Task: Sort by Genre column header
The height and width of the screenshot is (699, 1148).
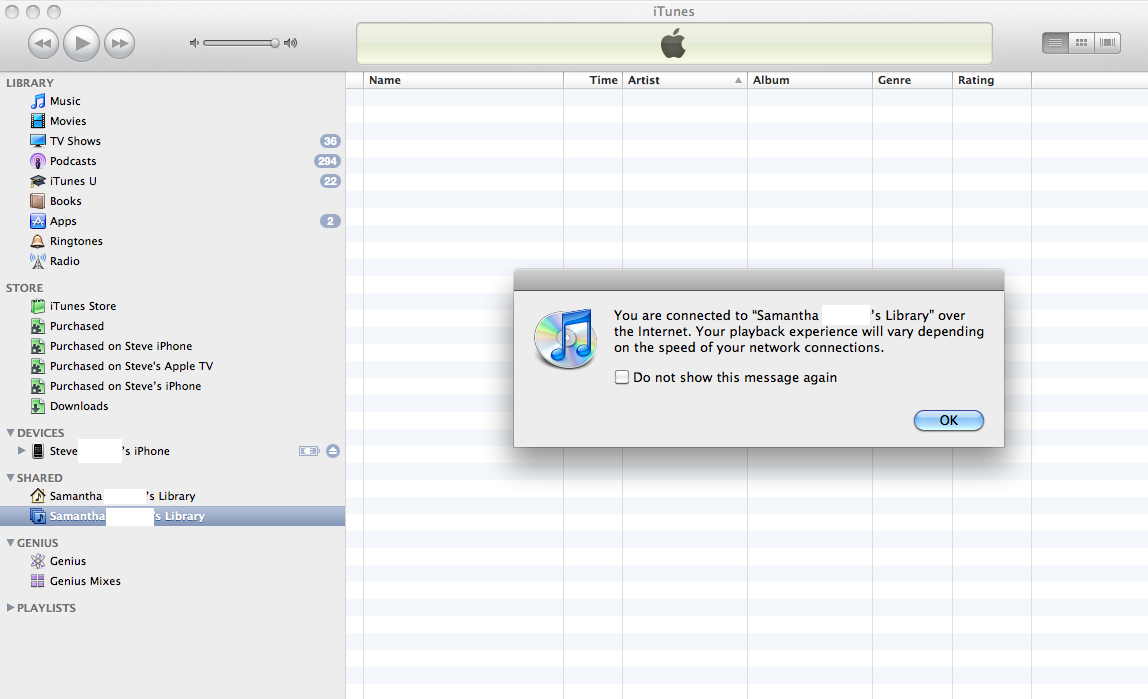Action: [x=912, y=80]
